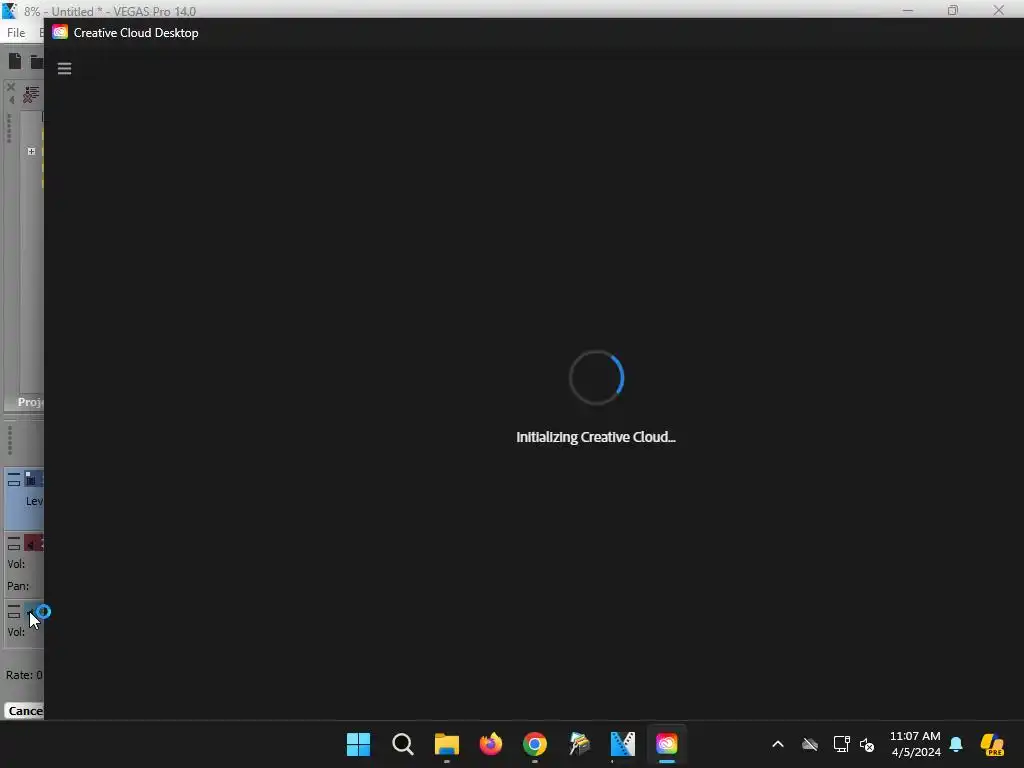Open the video track menu icon
Screen dimensions: 1024x768
(x=14, y=481)
